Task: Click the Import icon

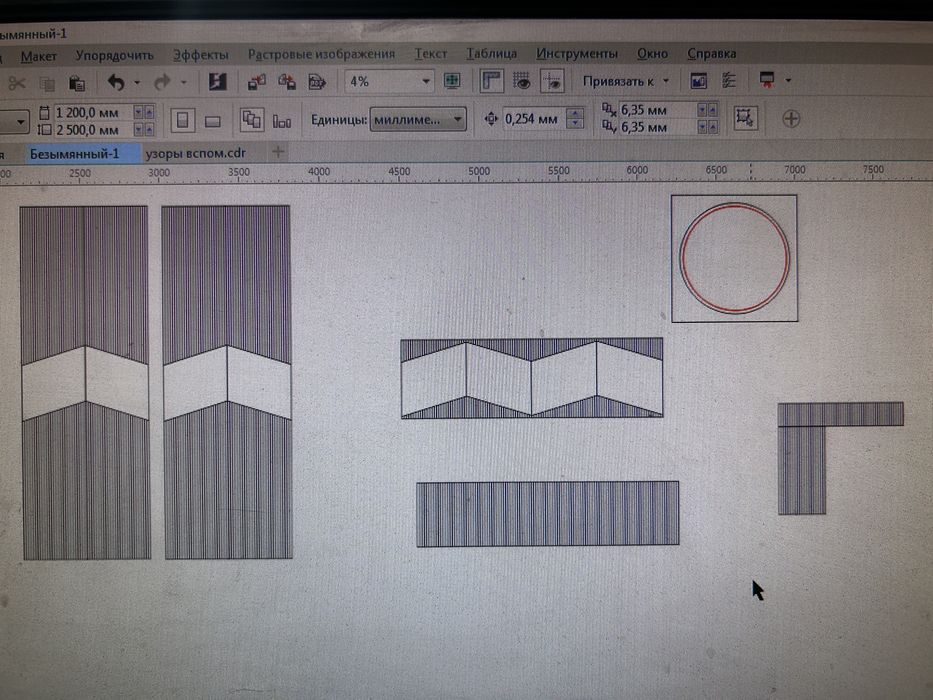Action: click(256, 82)
